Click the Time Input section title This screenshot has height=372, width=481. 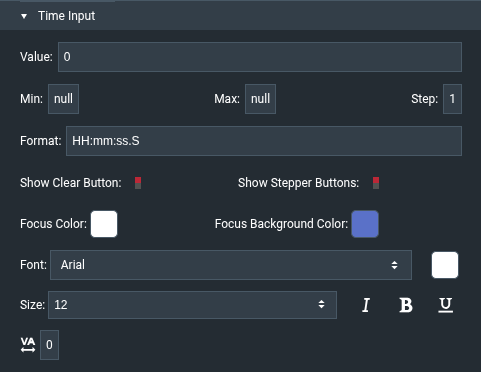(x=66, y=16)
